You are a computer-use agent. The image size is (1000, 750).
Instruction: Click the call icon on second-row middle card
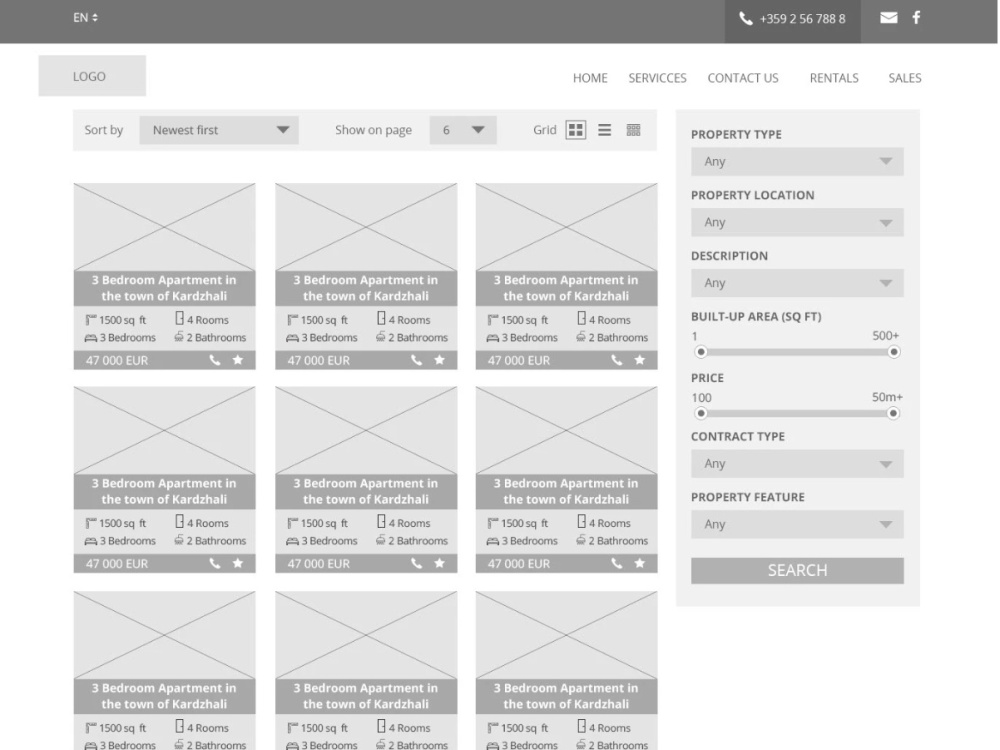(416, 563)
